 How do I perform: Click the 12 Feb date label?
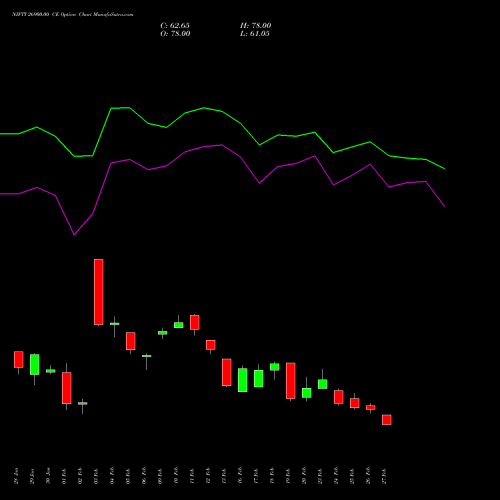[x=208, y=476]
